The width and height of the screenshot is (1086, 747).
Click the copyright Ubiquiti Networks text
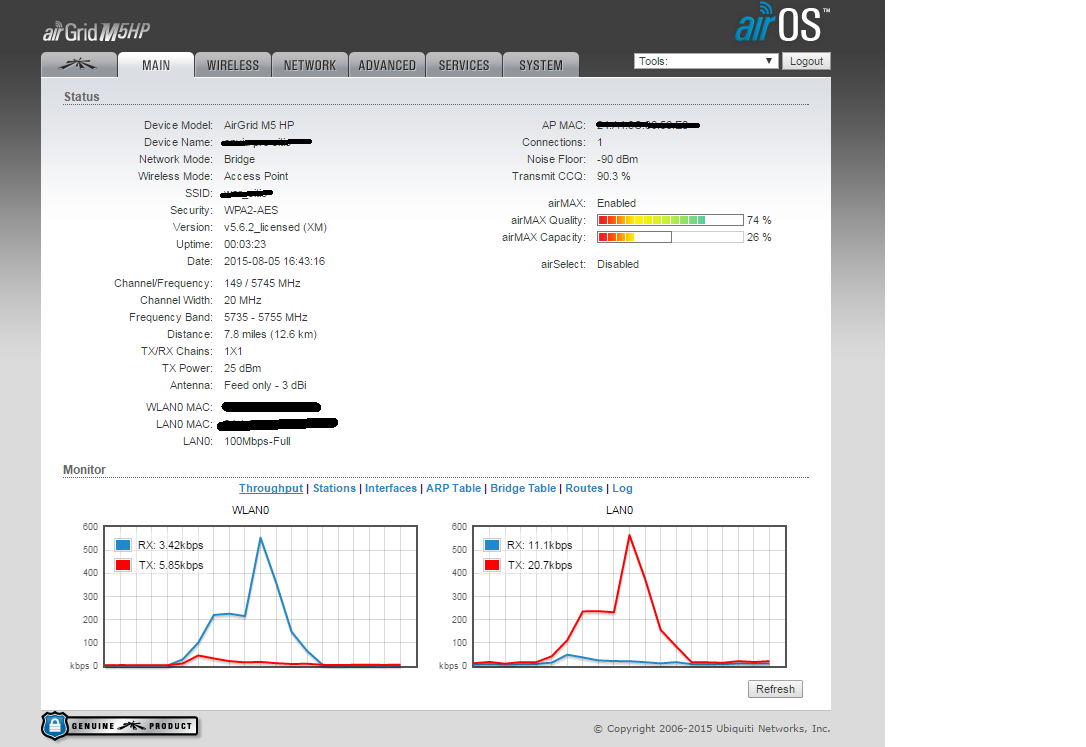712,728
